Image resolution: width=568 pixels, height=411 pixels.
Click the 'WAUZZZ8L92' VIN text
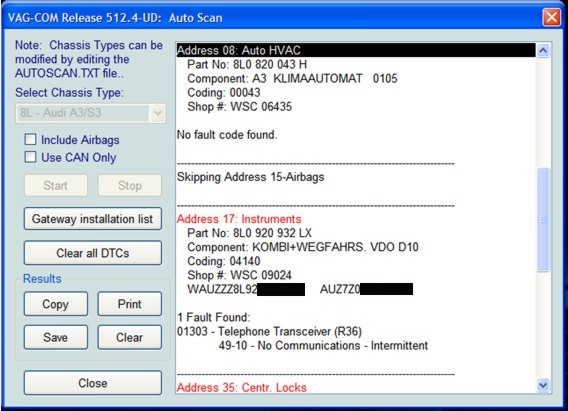[222, 289]
